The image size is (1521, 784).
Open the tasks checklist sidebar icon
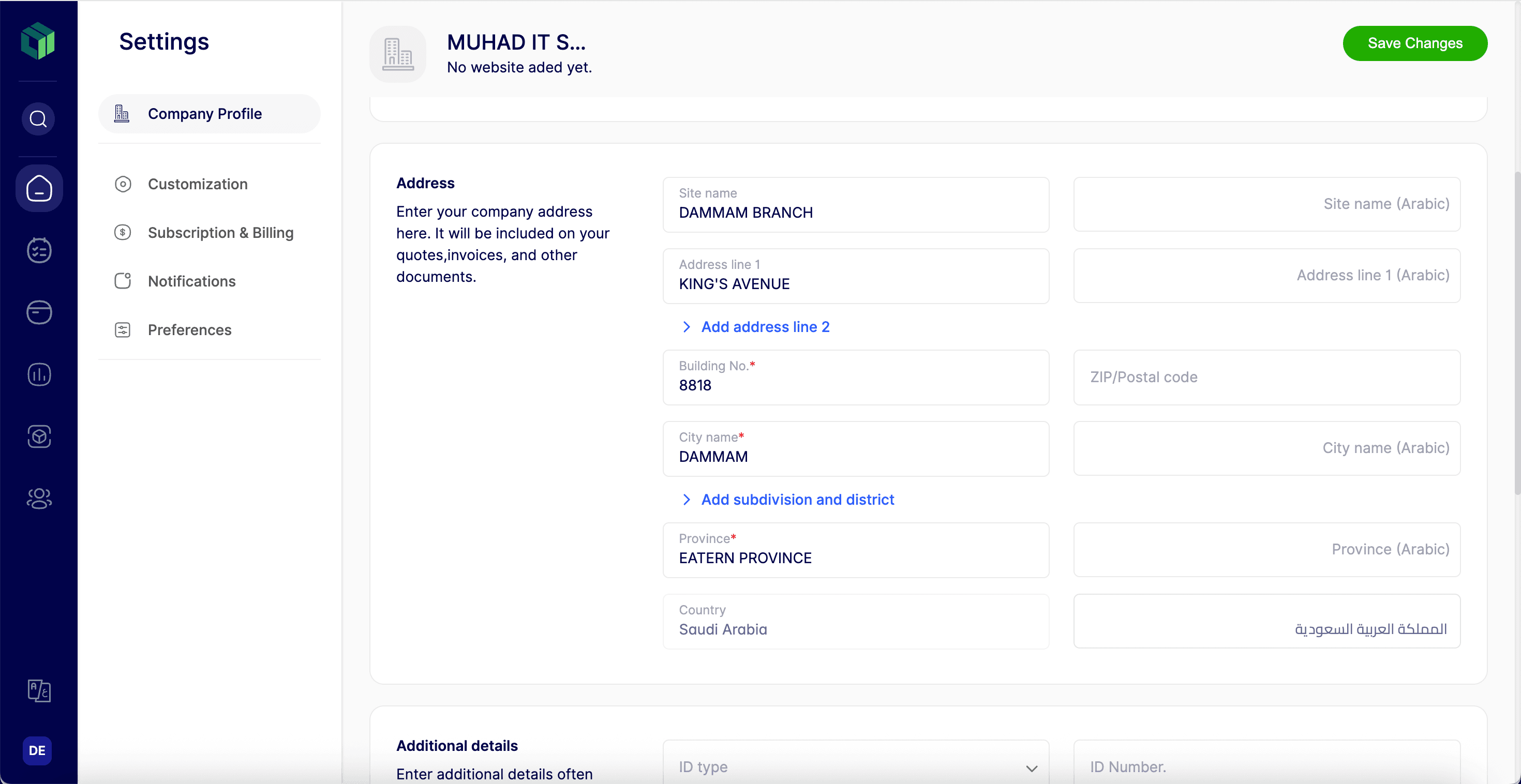39,250
